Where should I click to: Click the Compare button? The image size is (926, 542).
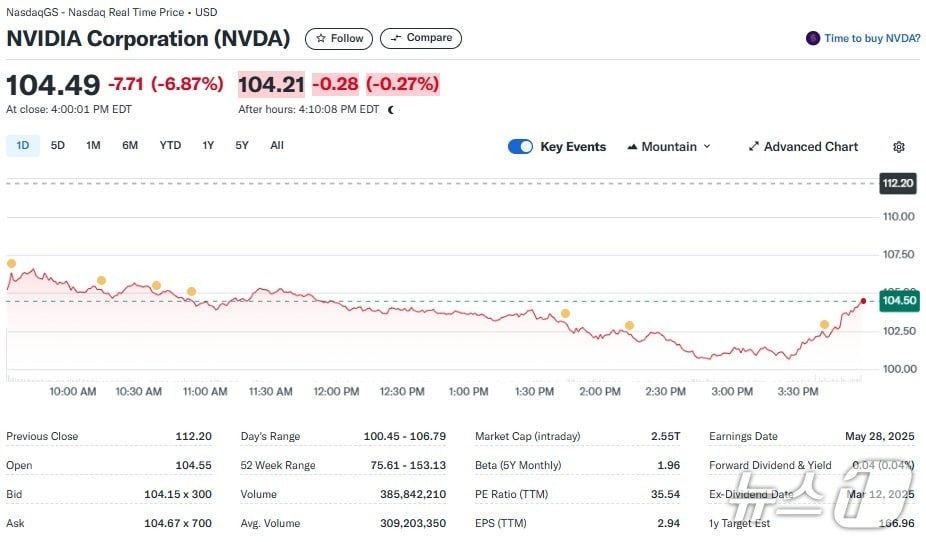coord(421,38)
